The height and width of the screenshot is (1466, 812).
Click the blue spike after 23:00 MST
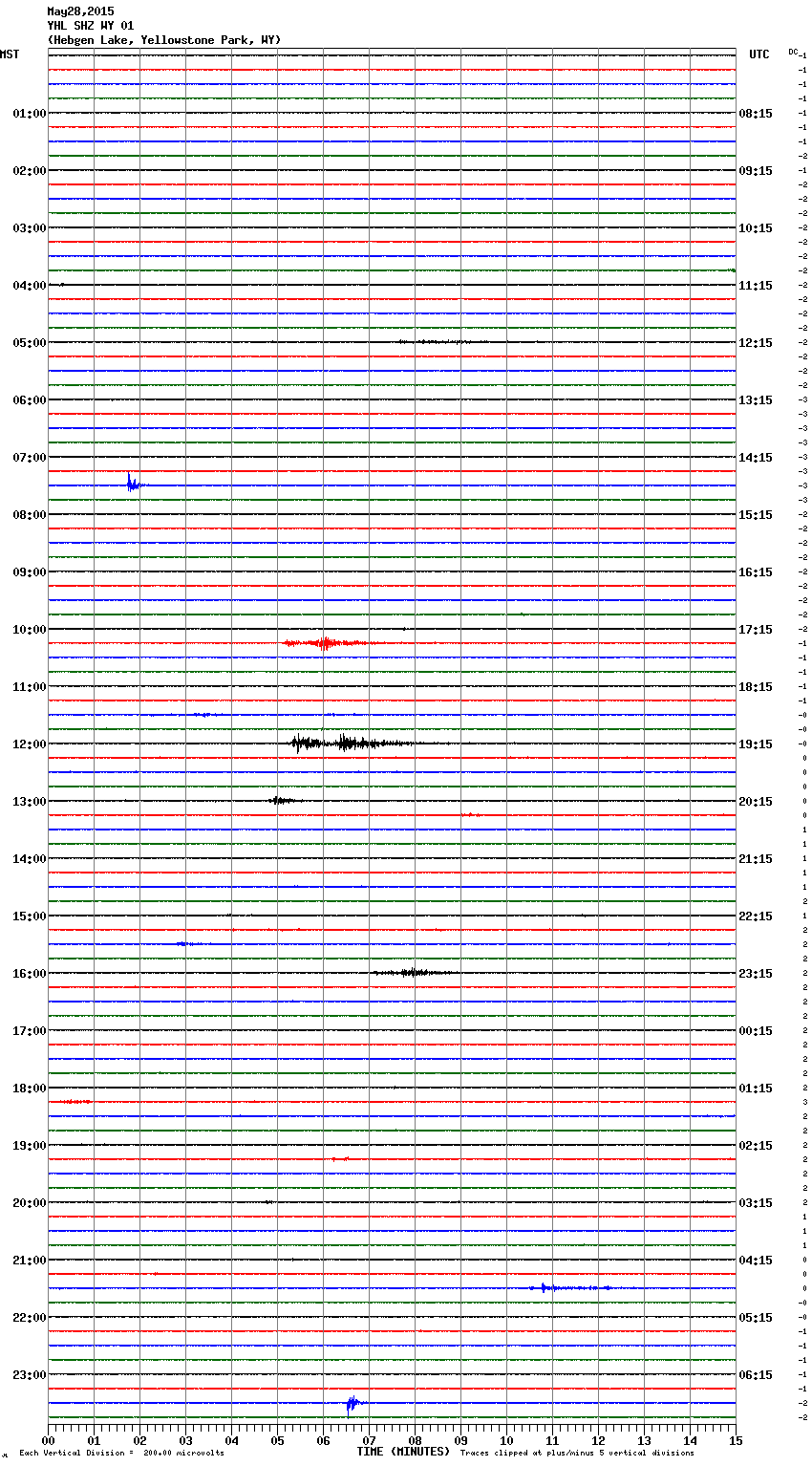pyautogui.click(x=352, y=1403)
